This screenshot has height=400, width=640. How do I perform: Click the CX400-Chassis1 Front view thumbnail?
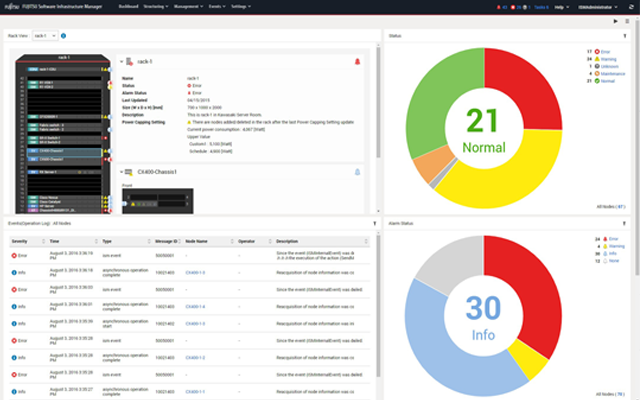[158, 201]
